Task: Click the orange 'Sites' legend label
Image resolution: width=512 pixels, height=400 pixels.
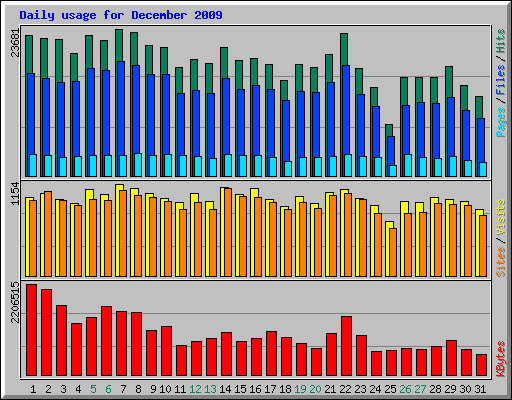Action: pyautogui.click(x=501, y=262)
